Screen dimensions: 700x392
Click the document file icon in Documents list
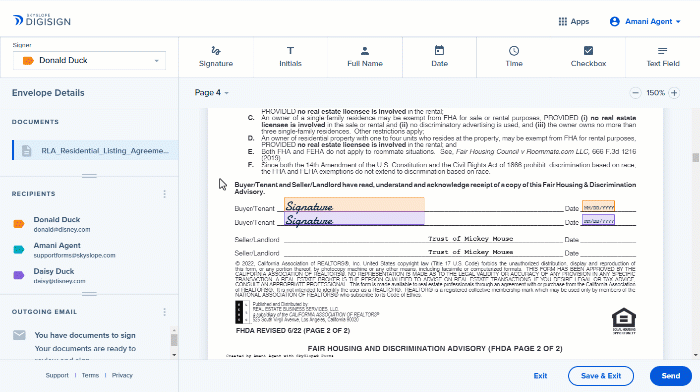(x=27, y=150)
